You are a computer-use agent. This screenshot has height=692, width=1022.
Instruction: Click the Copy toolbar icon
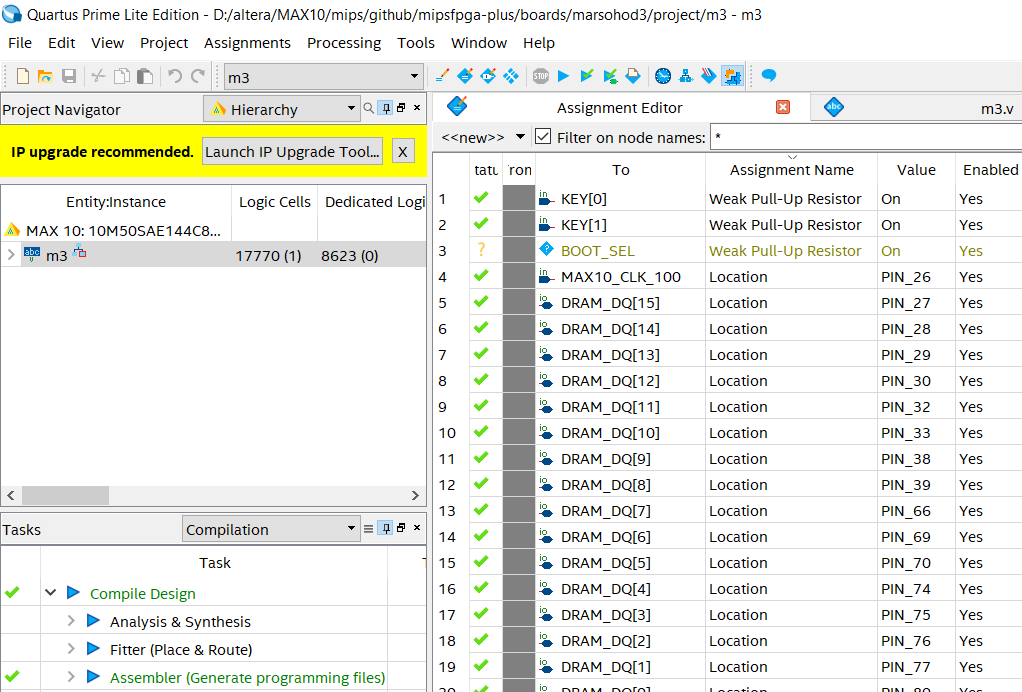pyautogui.click(x=122, y=76)
